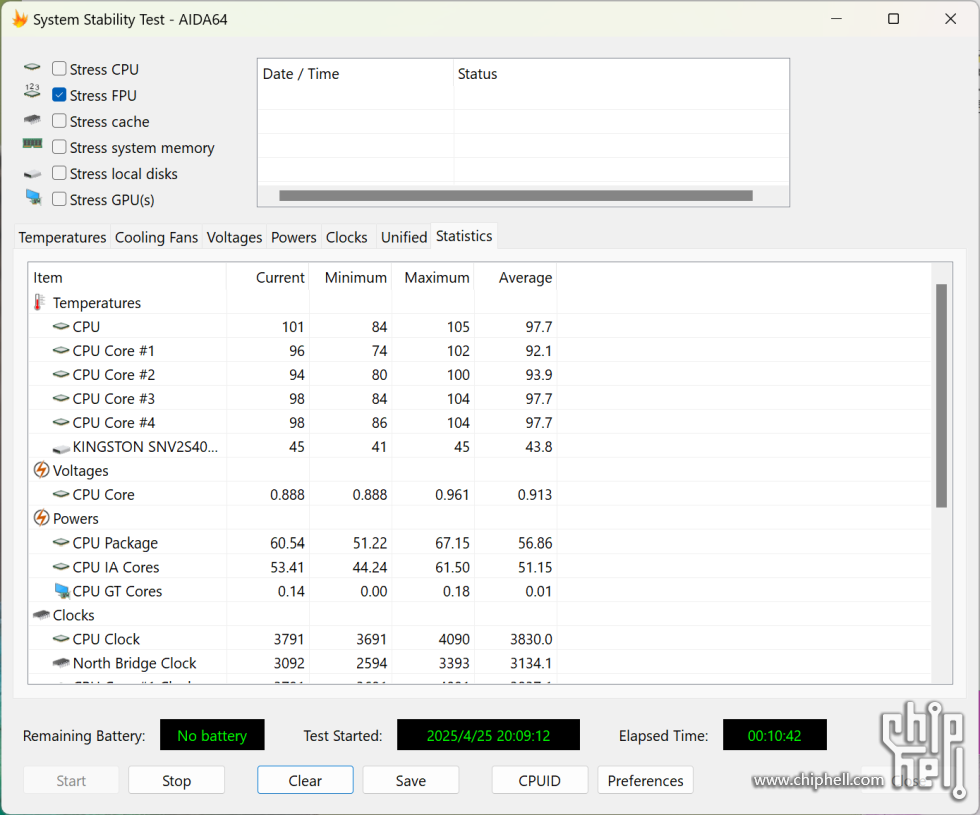Screen dimensions: 980x815
Task: Click the KINGSTON SNV2S40 average value 43.8
Action: click(539, 447)
